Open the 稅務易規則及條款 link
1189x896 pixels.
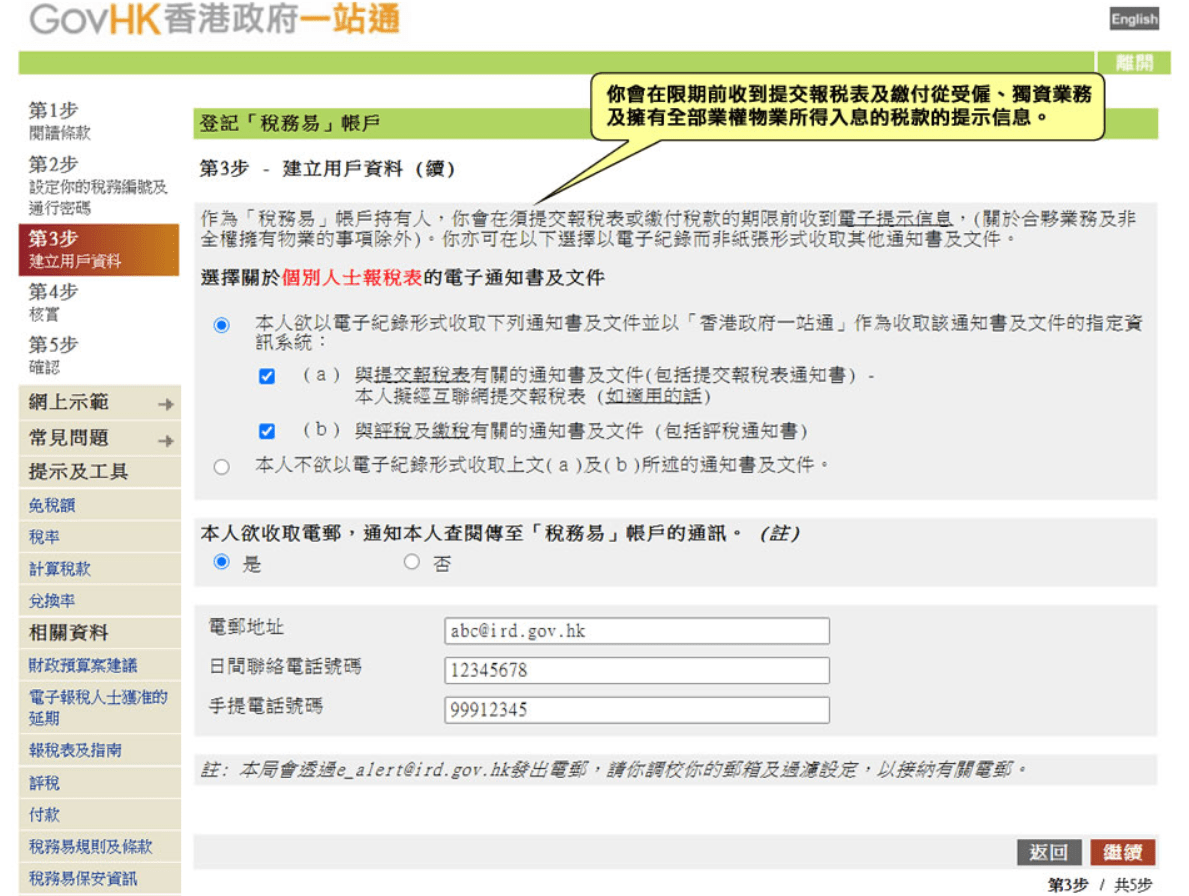pyautogui.click(x=91, y=847)
